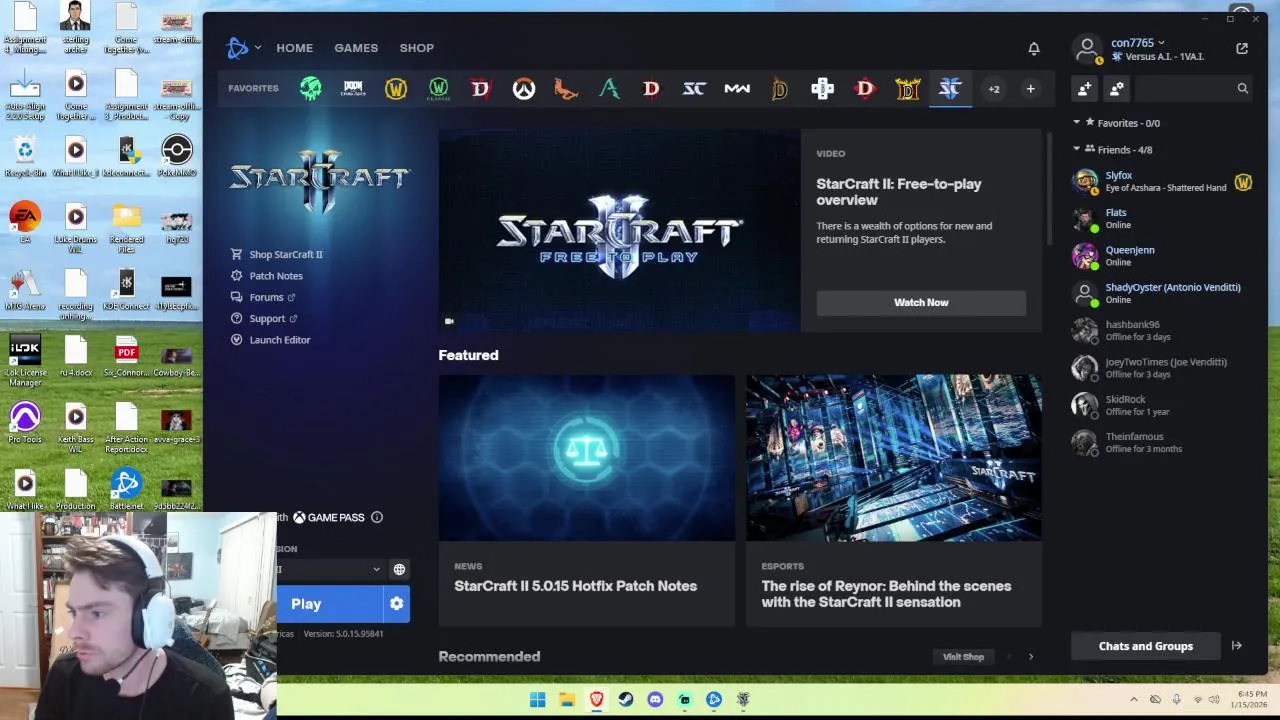Select friend Slyfox in friends list

pos(1163,182)
